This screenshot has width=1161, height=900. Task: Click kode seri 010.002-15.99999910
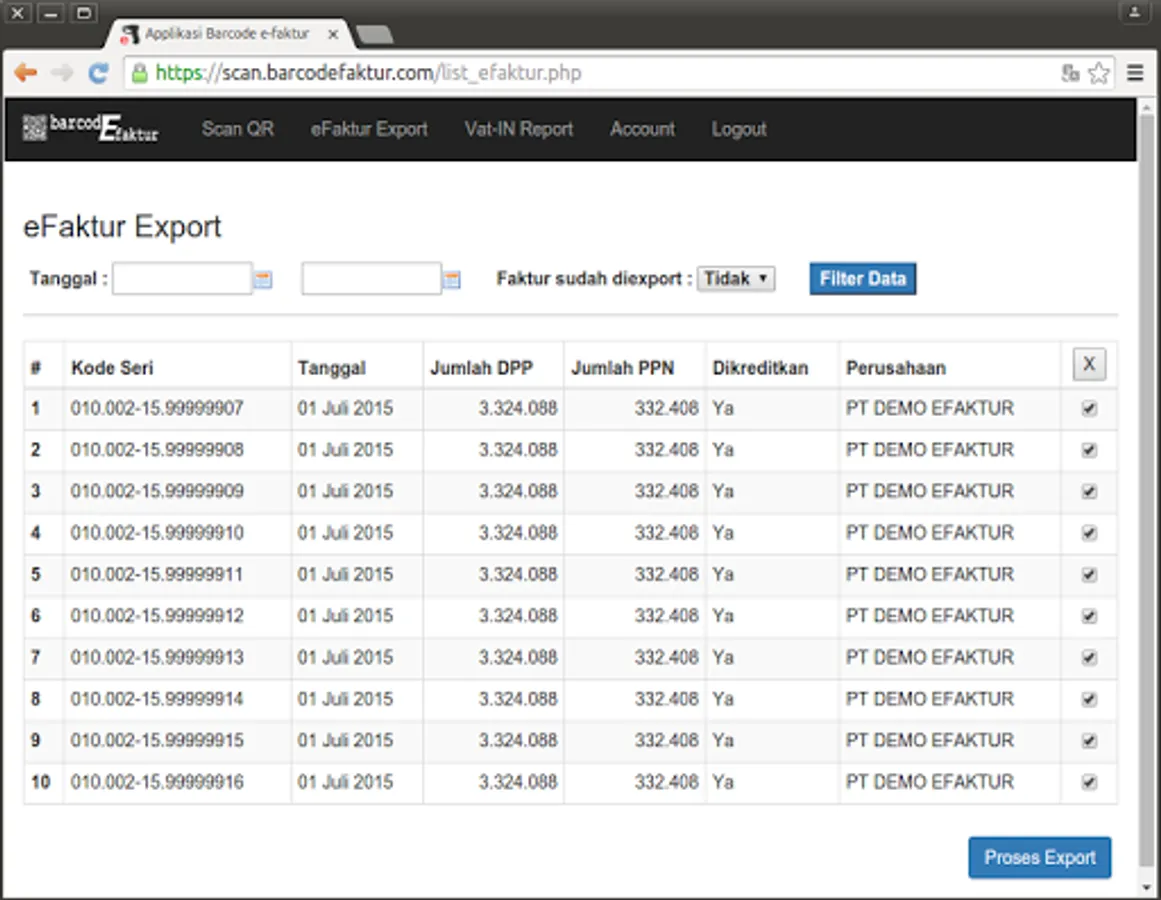point(157,533)
